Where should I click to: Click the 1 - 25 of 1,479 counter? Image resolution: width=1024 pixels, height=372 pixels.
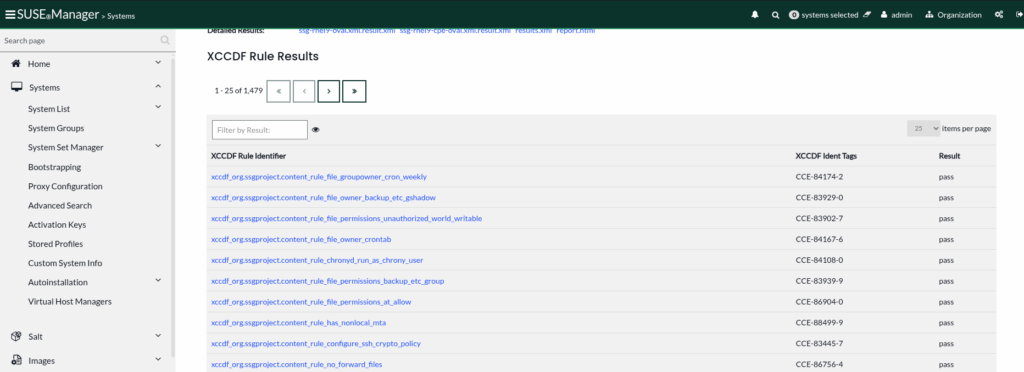tap(238, 91)
